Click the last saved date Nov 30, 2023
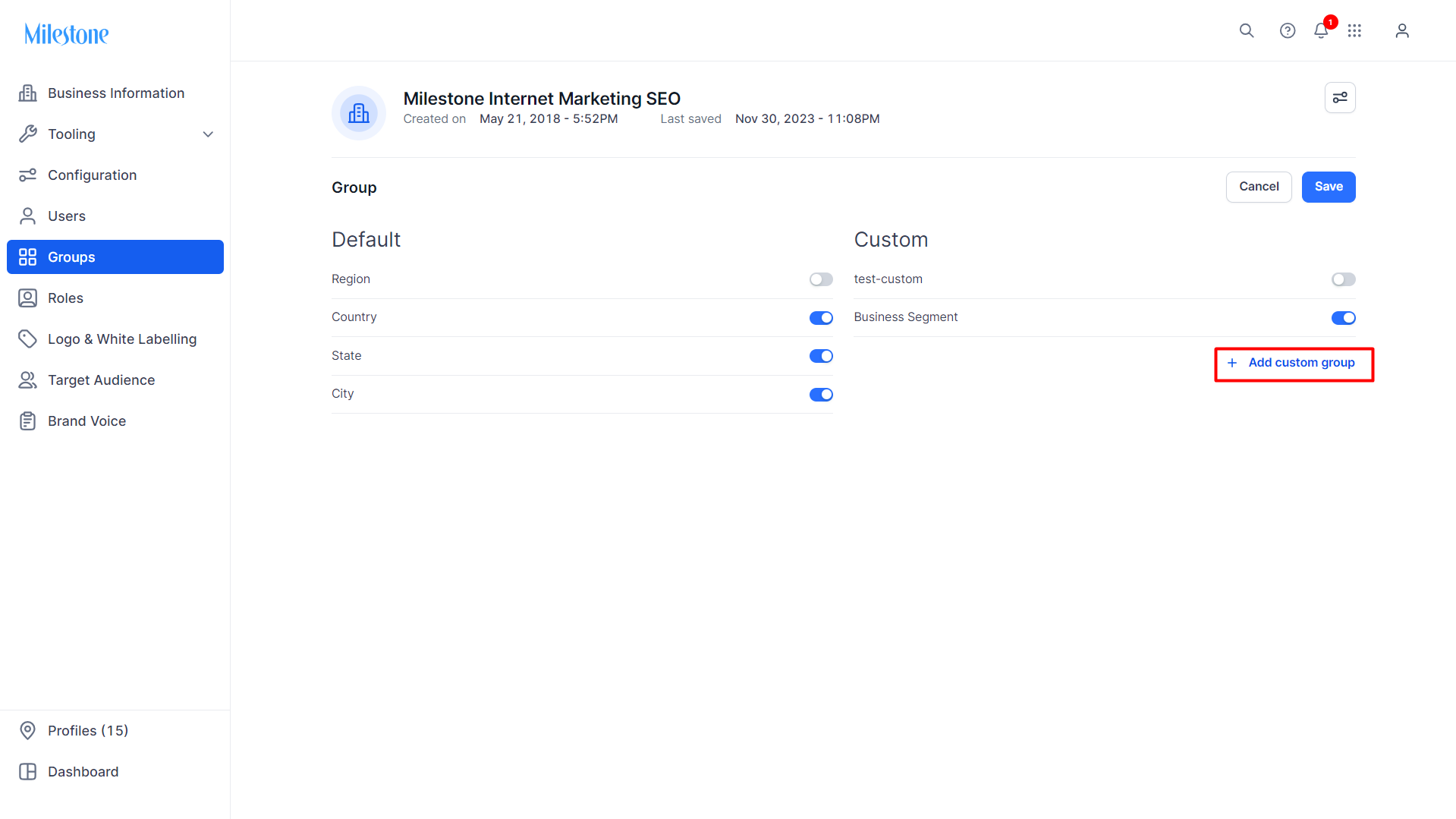 click(x=807, y=119)
